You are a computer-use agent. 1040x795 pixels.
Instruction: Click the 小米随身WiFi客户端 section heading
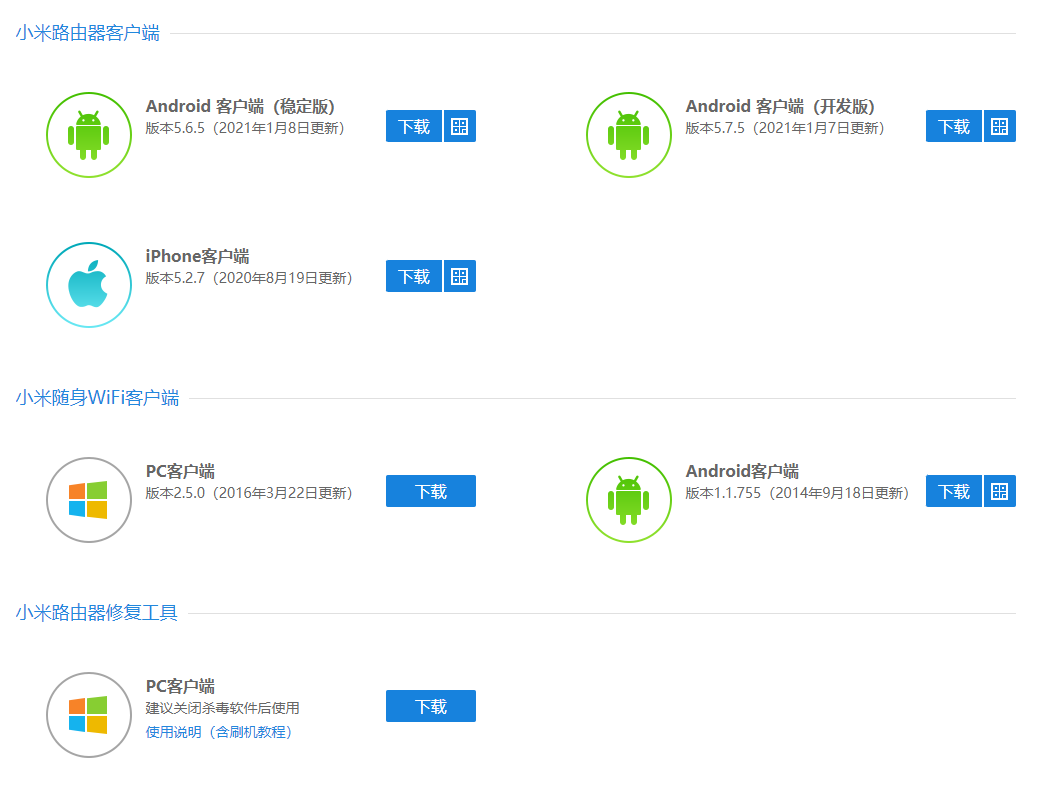click(97, 397)
